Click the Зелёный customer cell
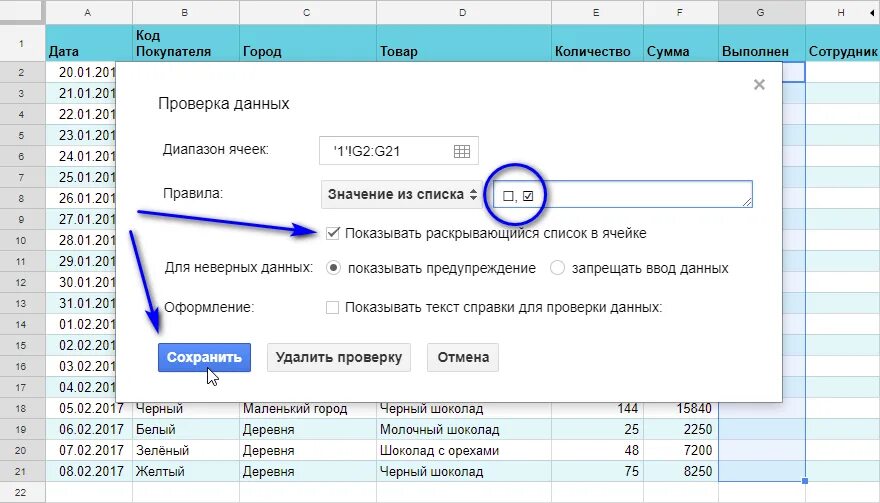Viewport: 880px width, 503px height. pyautogui.click(x=186, y=450)
